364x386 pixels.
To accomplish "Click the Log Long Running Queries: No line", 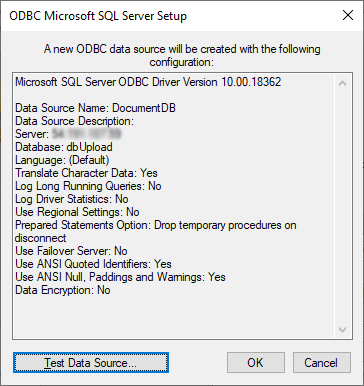I will pos(88,186).
